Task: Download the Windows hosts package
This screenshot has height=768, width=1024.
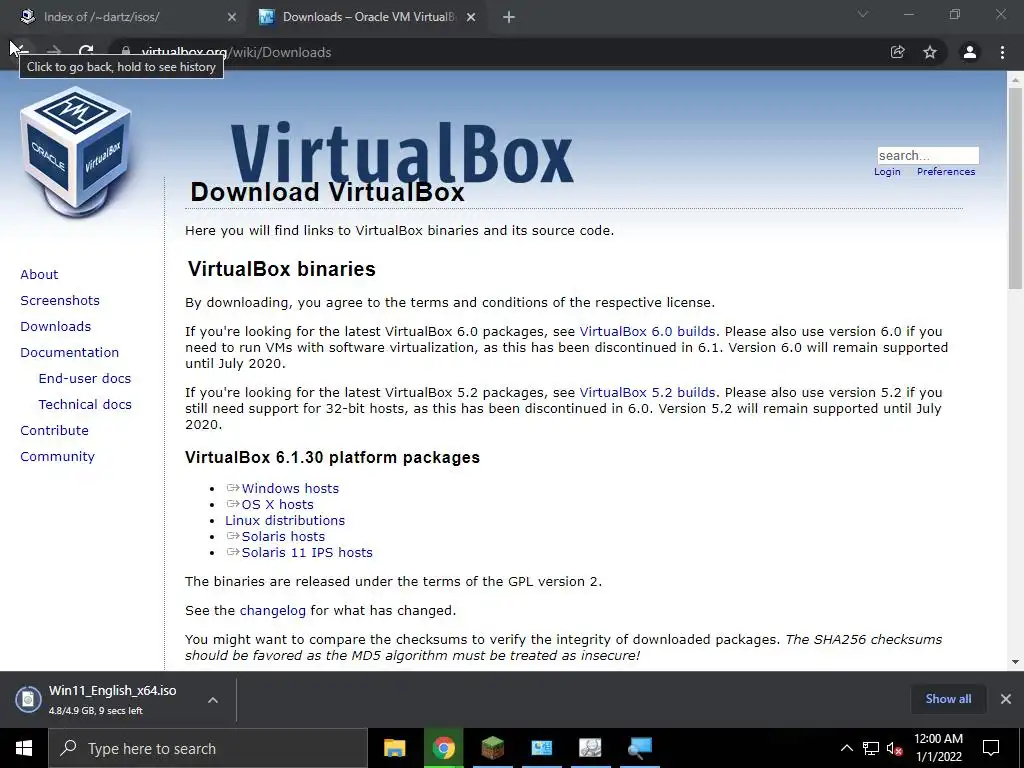Action: pos(290,488)
